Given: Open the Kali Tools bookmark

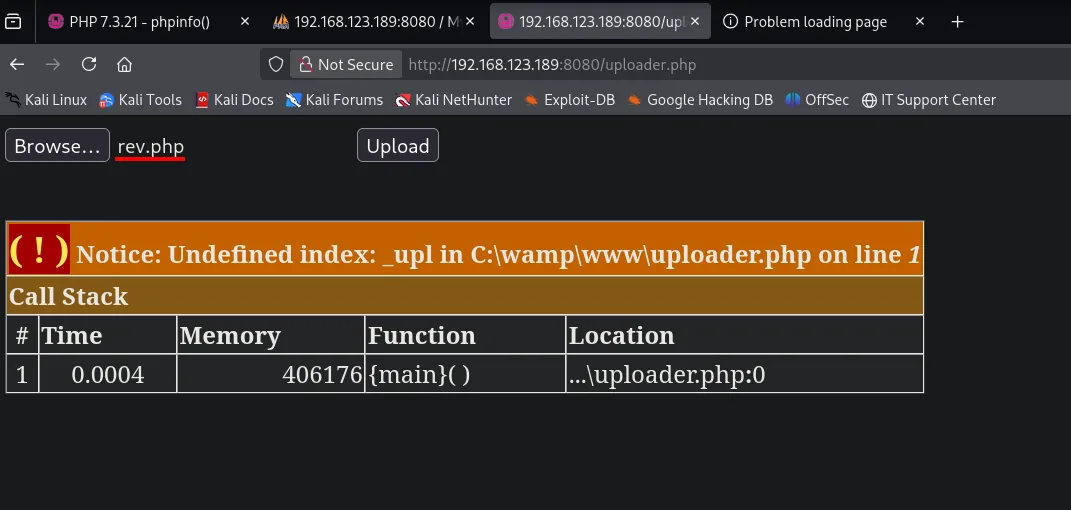Looking at the screenshot, I should click(141, 100).
